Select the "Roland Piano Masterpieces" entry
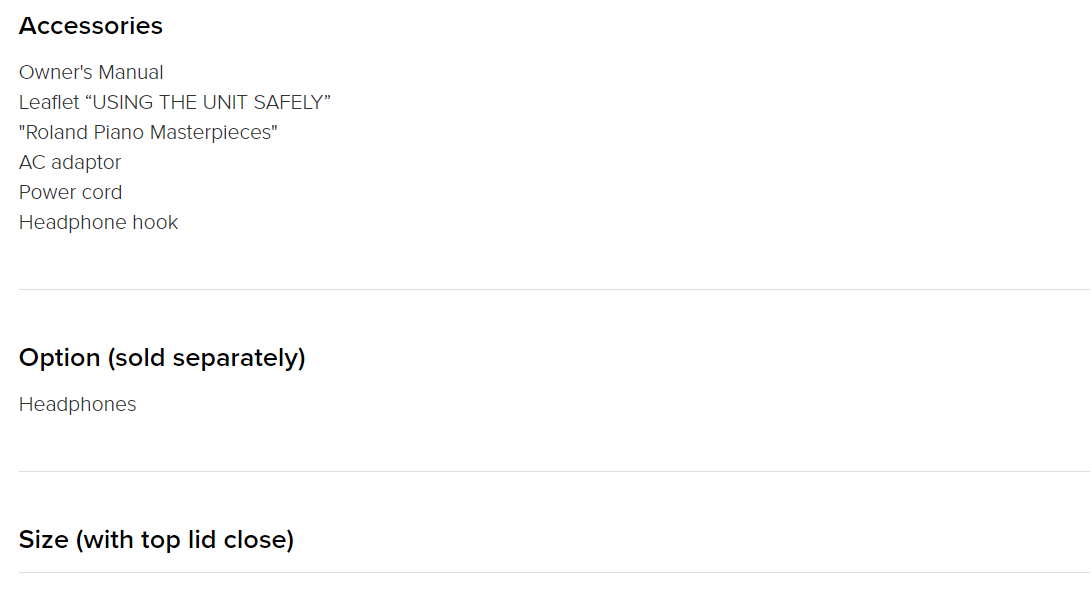The width and height of the screenshot is (1091, 599). [x=148, y=132]
